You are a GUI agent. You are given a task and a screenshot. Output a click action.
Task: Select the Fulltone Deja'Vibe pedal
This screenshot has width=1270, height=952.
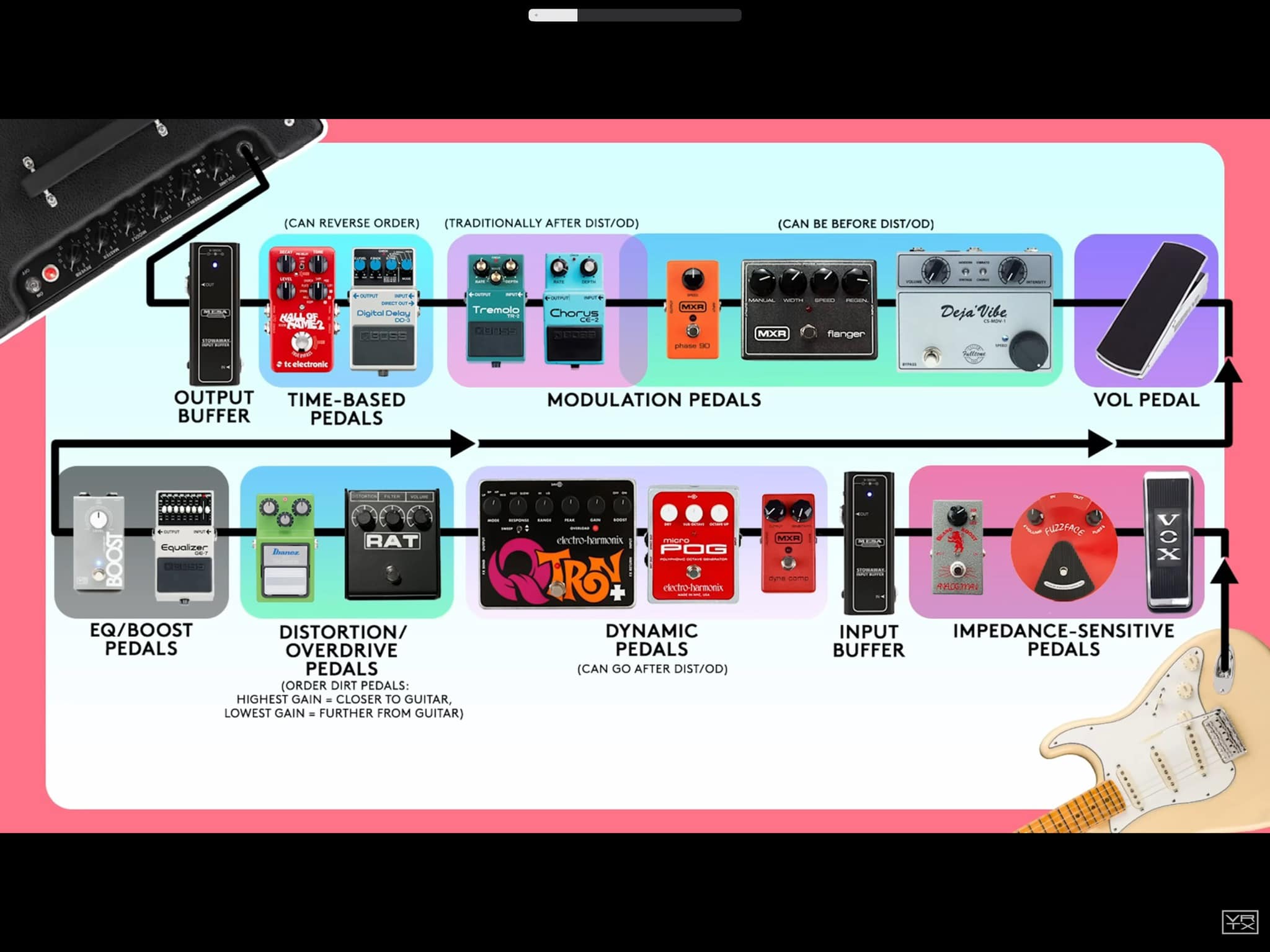[975, 311]
